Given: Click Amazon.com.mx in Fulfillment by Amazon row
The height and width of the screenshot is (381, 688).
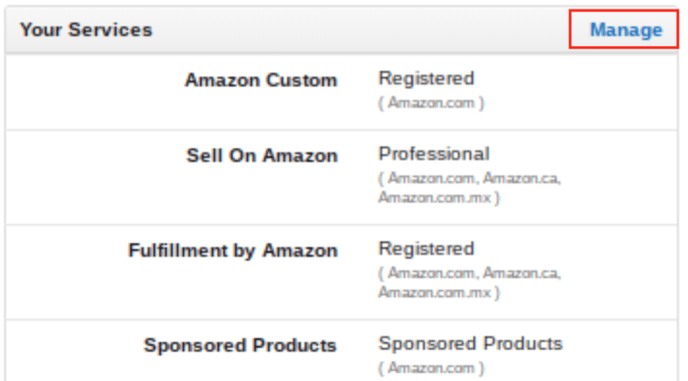Looking at the screenshot, I should pos(434,292).
